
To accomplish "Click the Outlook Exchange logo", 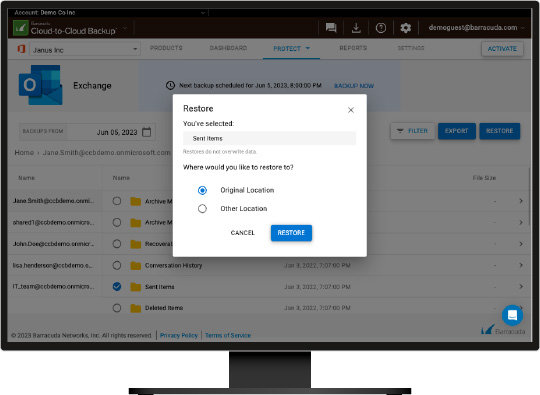I will [x=41, y=85].
